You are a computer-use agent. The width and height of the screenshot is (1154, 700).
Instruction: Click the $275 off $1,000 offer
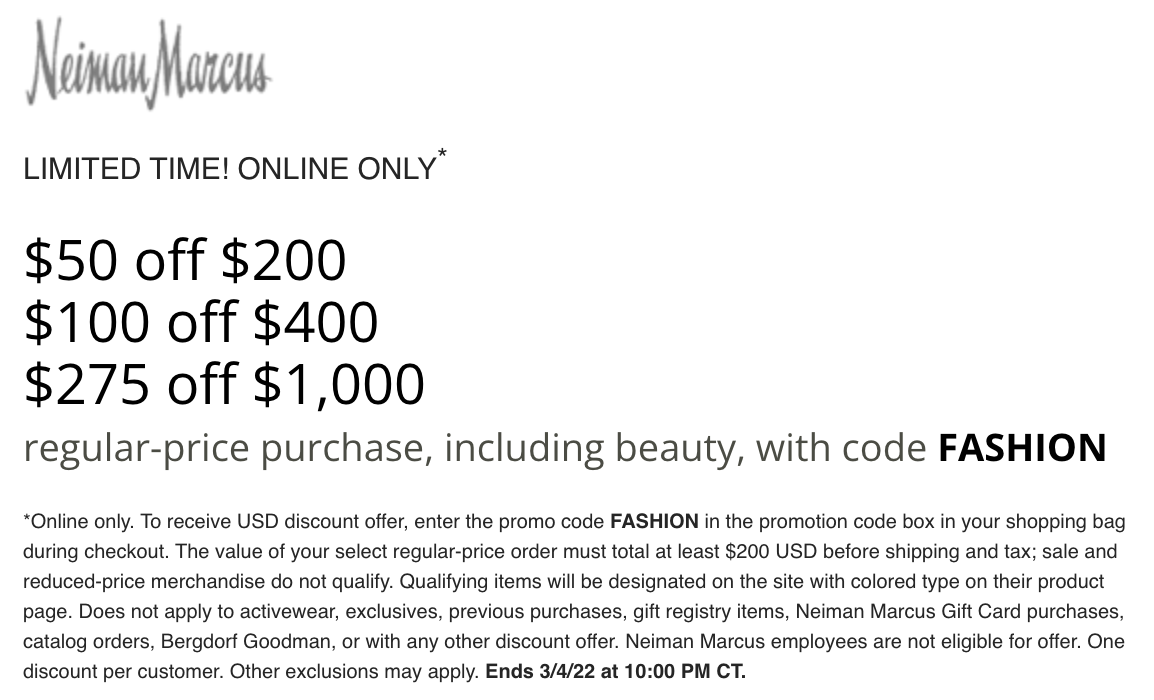(x=224, y=383)
